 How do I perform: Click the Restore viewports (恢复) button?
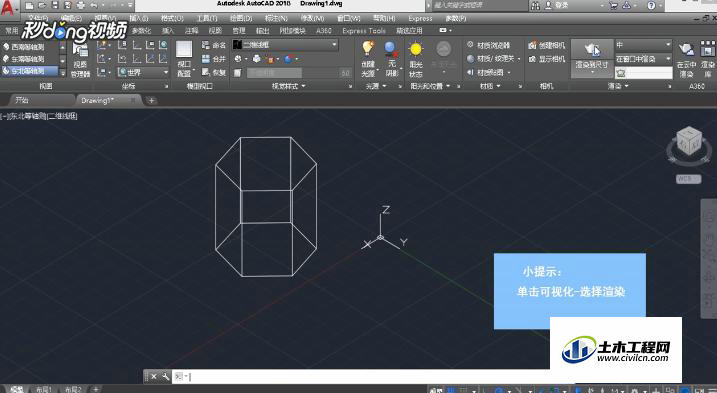[214, 72]
